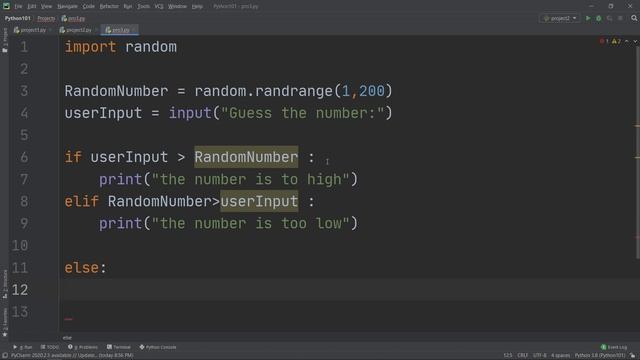The height and width of the screenshot is (360, 640).
Task: Click the 'import' keyword on line 1
Action: click(x=90, y=47)
